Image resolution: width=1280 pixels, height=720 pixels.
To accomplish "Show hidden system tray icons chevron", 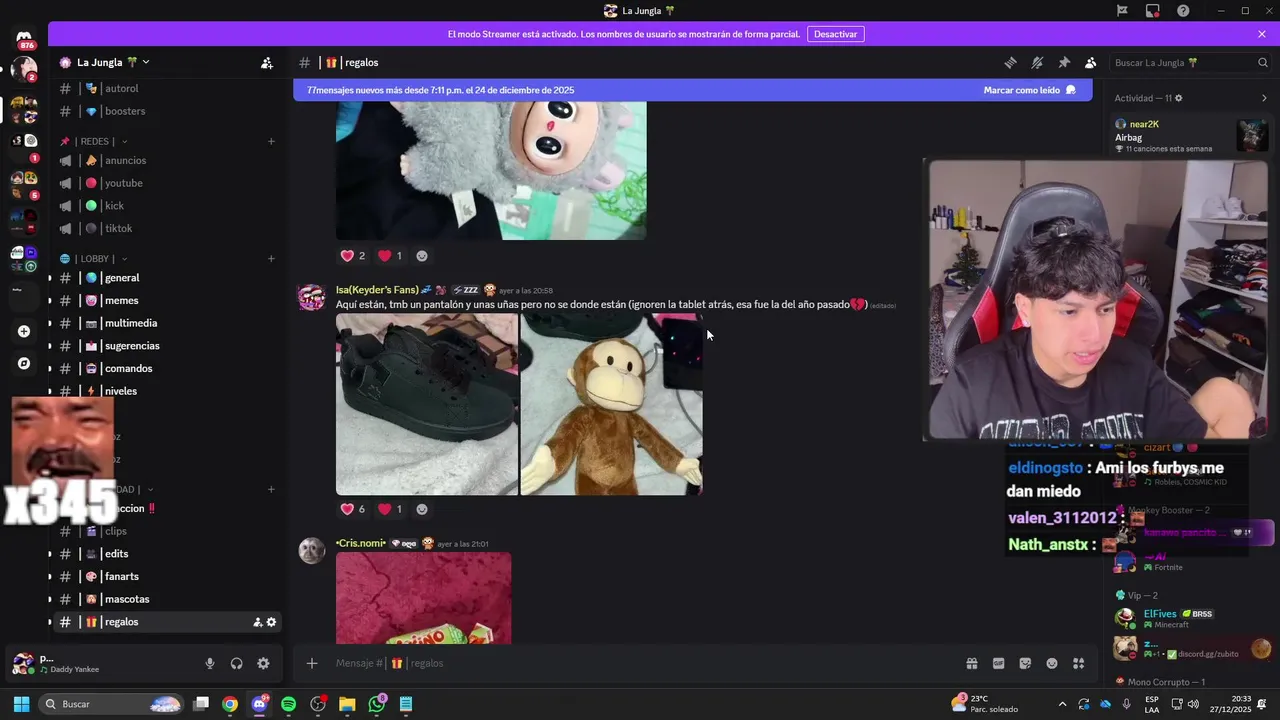I will [1062, 704].
